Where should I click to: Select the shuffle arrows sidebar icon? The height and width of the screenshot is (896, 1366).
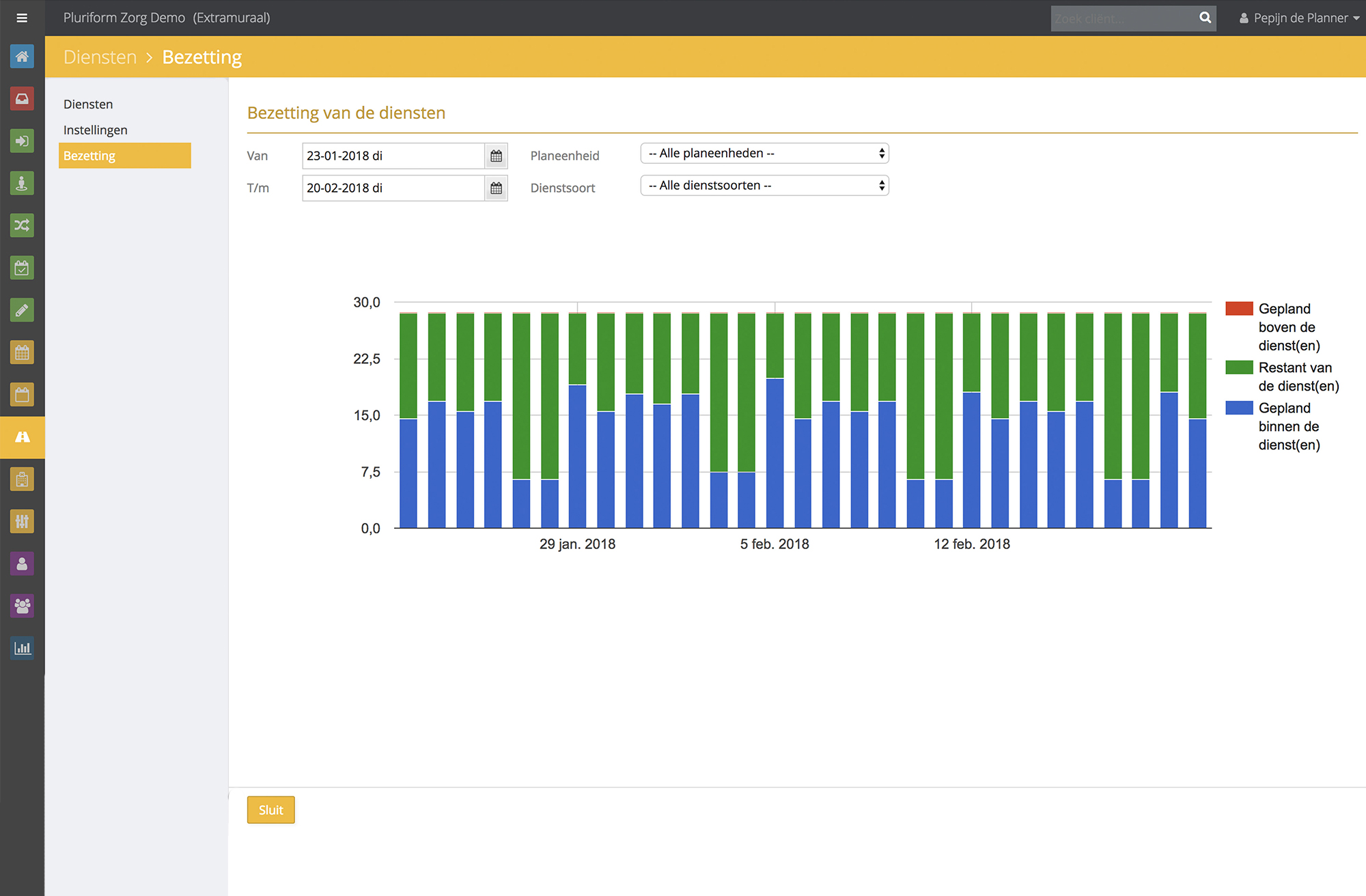[x=22, y=225]
